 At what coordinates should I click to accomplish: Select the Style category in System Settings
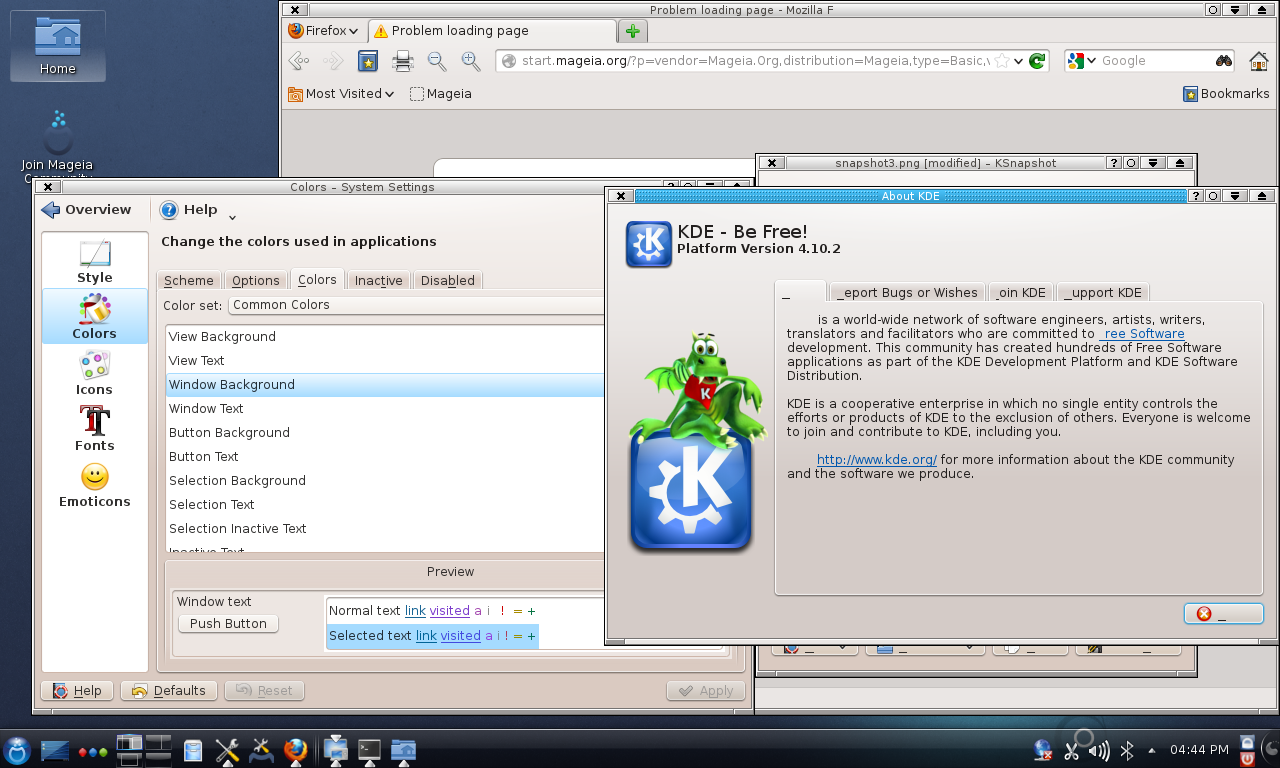(95, 261)
